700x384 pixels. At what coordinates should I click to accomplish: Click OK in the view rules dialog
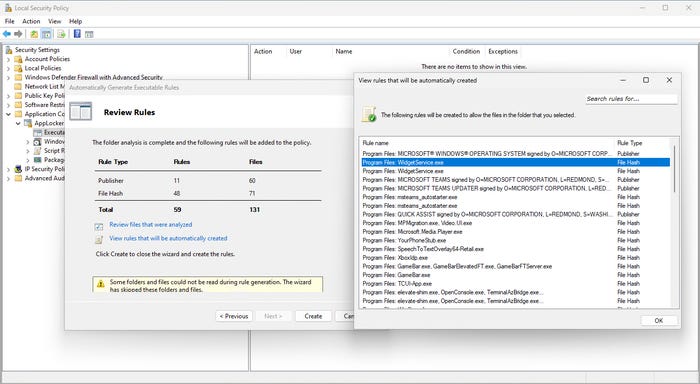click(659, 321)
